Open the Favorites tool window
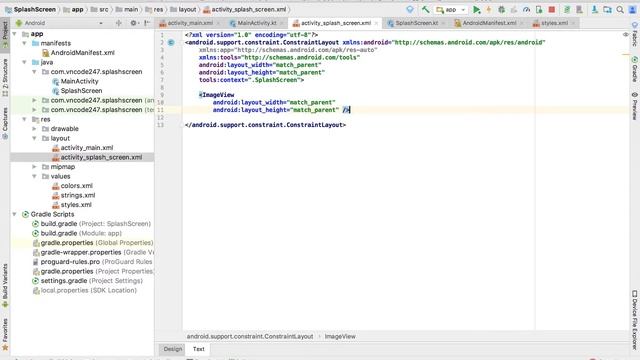This screenshot has width=640, height=360. 5,334
